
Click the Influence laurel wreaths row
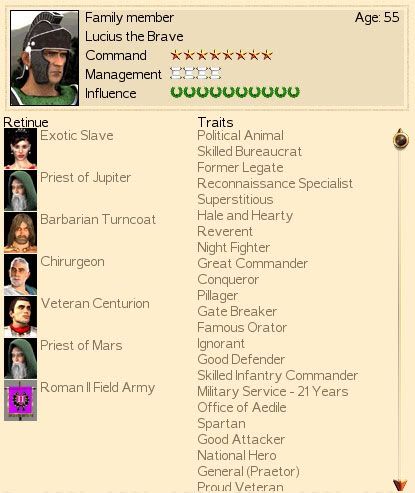tap(235, 92)
